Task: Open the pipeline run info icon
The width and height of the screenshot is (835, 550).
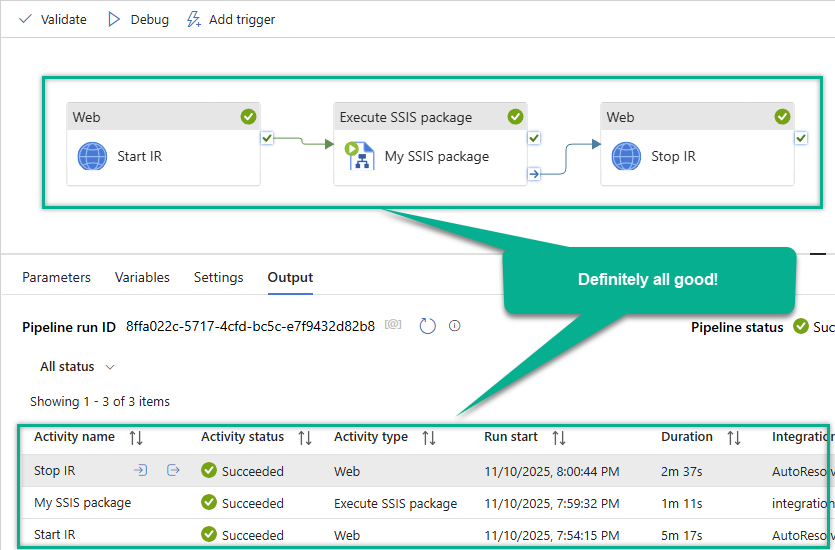Action: [455, 326]
